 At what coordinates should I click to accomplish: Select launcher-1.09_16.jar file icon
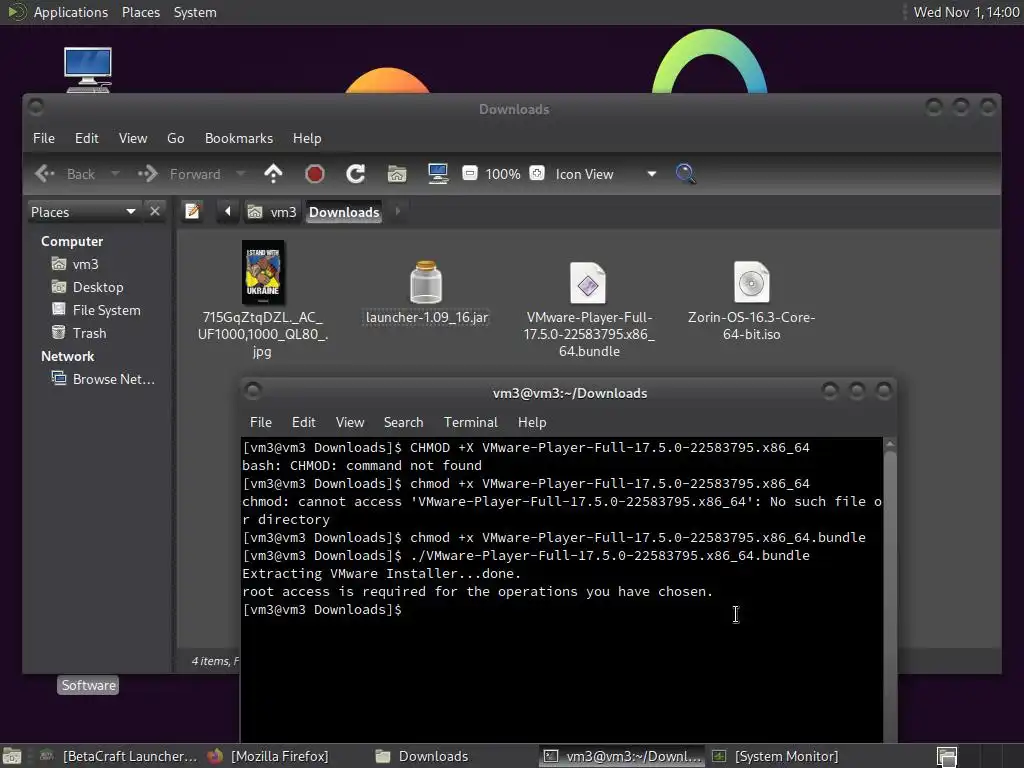426,282
